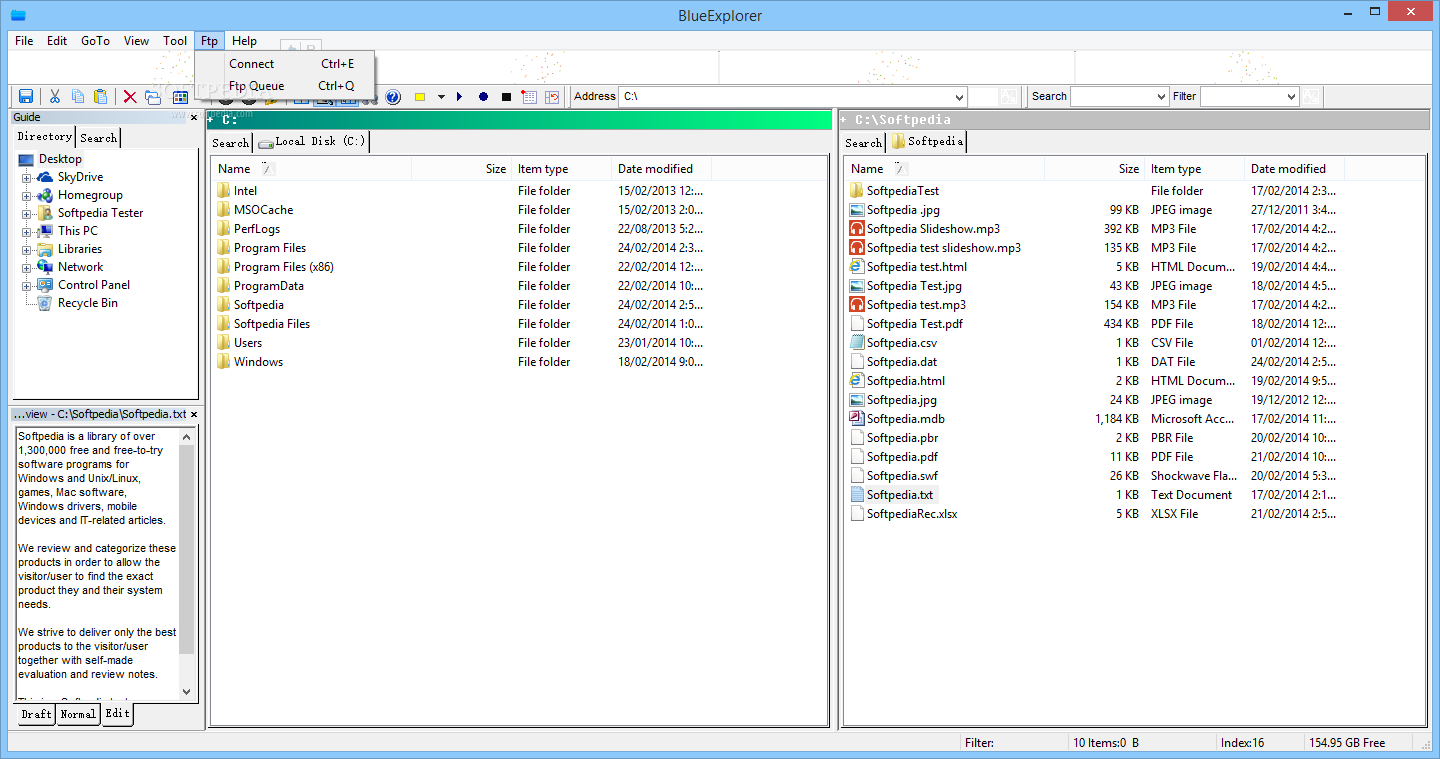Click the Copy icon in the toolbar
This screenshot has width=1440, height=759.
pos(78,97)
